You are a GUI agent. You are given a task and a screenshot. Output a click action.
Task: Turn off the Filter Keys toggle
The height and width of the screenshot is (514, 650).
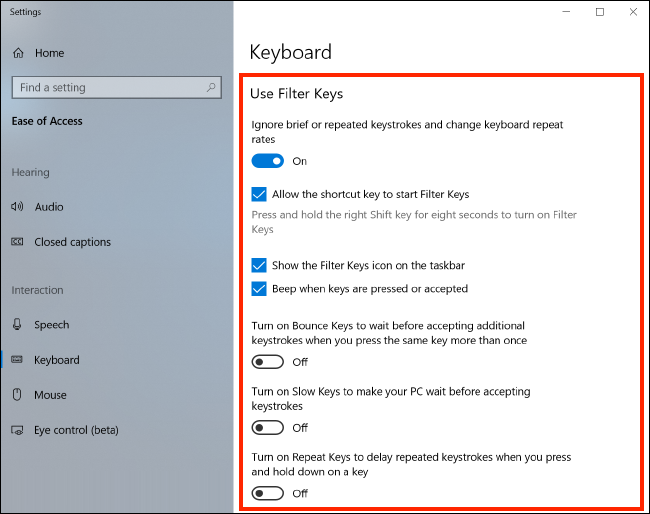[267, 161]
